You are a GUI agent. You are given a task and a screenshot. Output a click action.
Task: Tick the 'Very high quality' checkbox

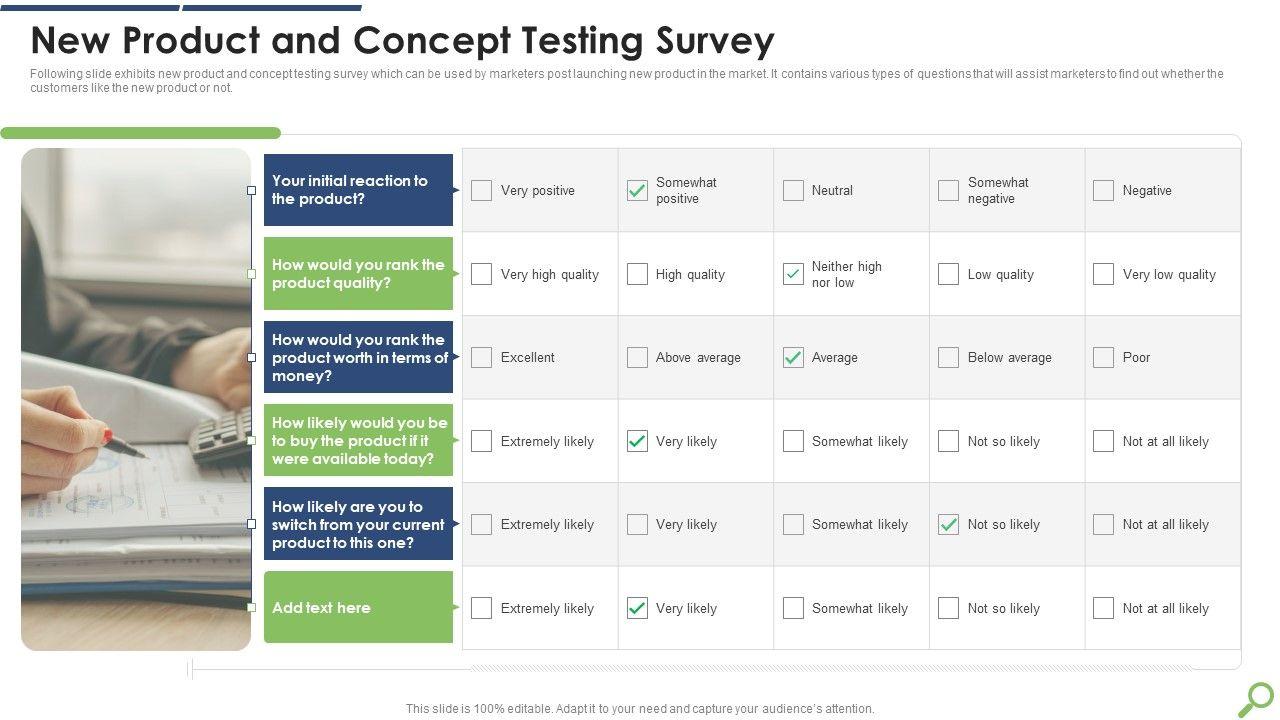click(482, 274)
